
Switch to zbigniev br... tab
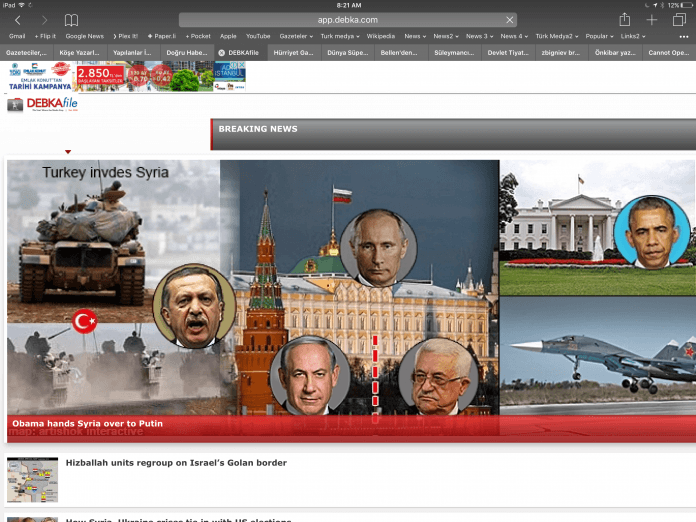point(561,52)
